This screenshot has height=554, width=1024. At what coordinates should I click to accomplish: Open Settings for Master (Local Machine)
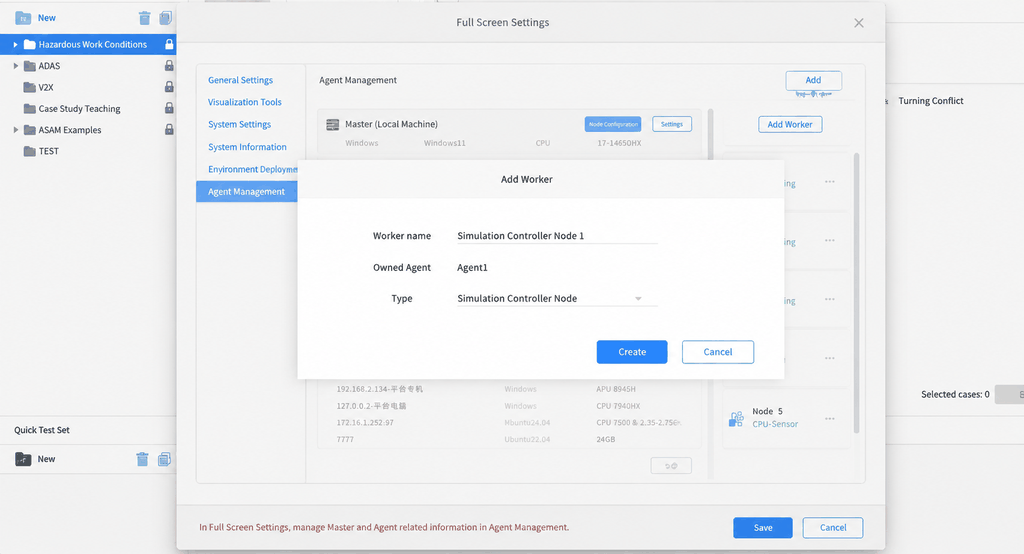672,124
